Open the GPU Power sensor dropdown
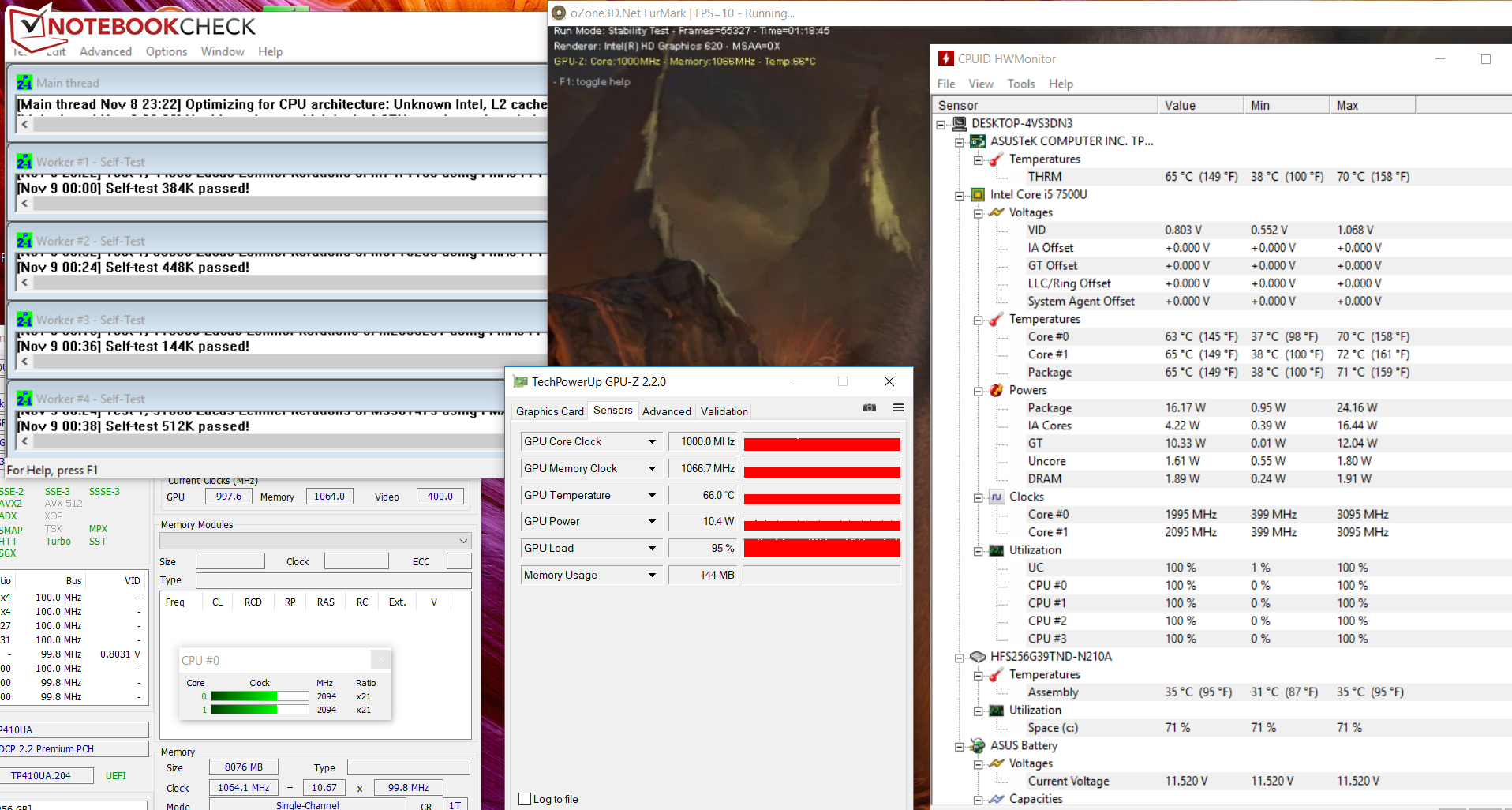The height and width of the screenshot is (810, 1512). [652, 521]
